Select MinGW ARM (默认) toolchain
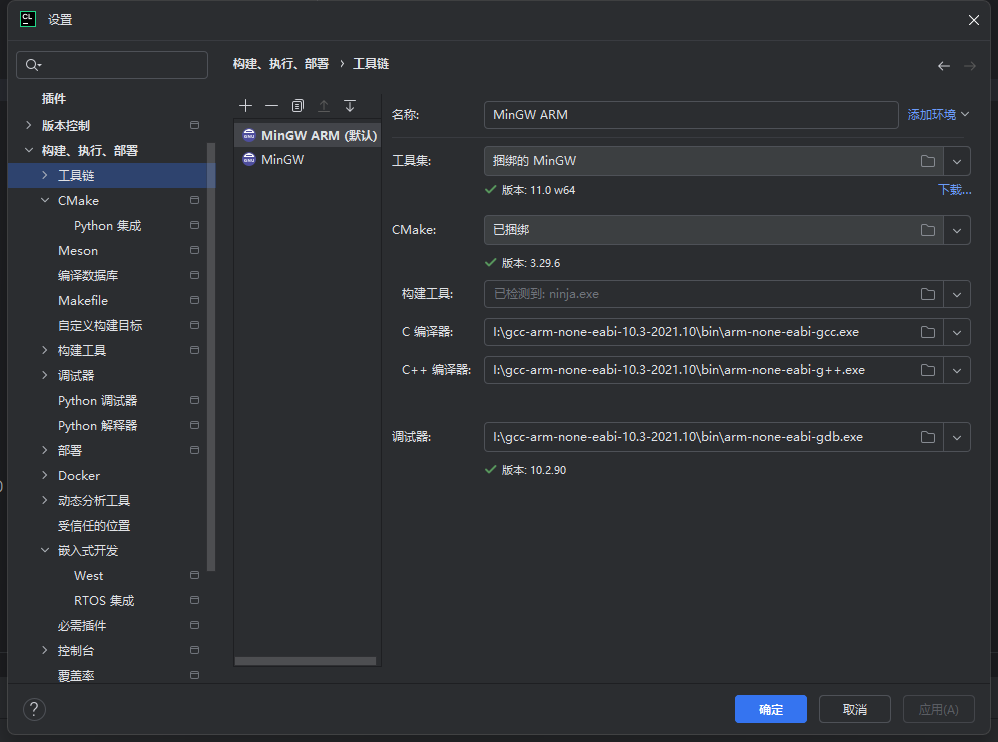 pyautogui.click(x=308, y=136)
